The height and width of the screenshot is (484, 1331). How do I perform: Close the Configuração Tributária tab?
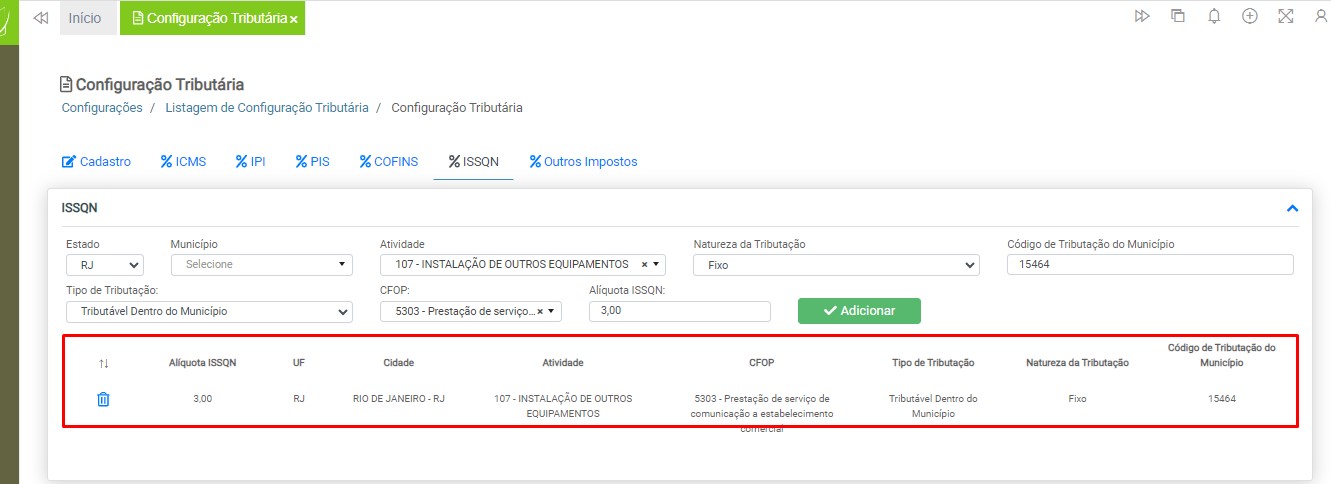tap(294, 19)
